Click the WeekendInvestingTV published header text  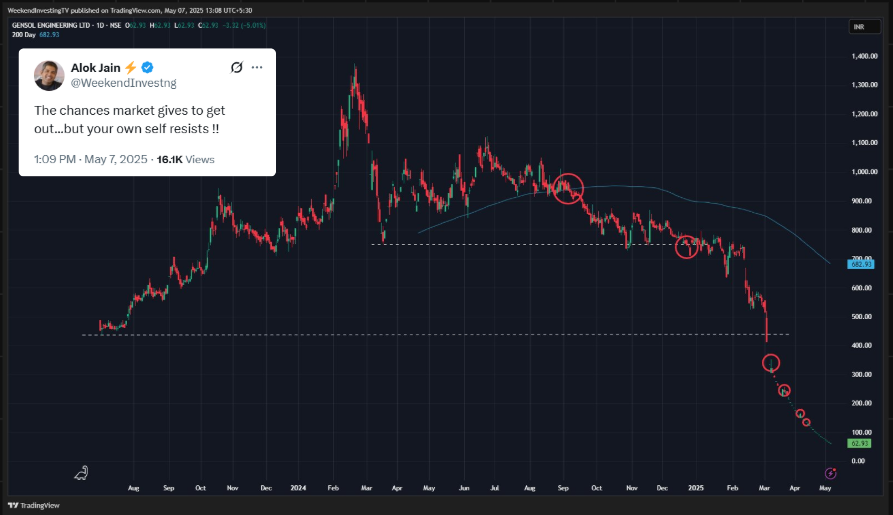click(x=130, y=10)
